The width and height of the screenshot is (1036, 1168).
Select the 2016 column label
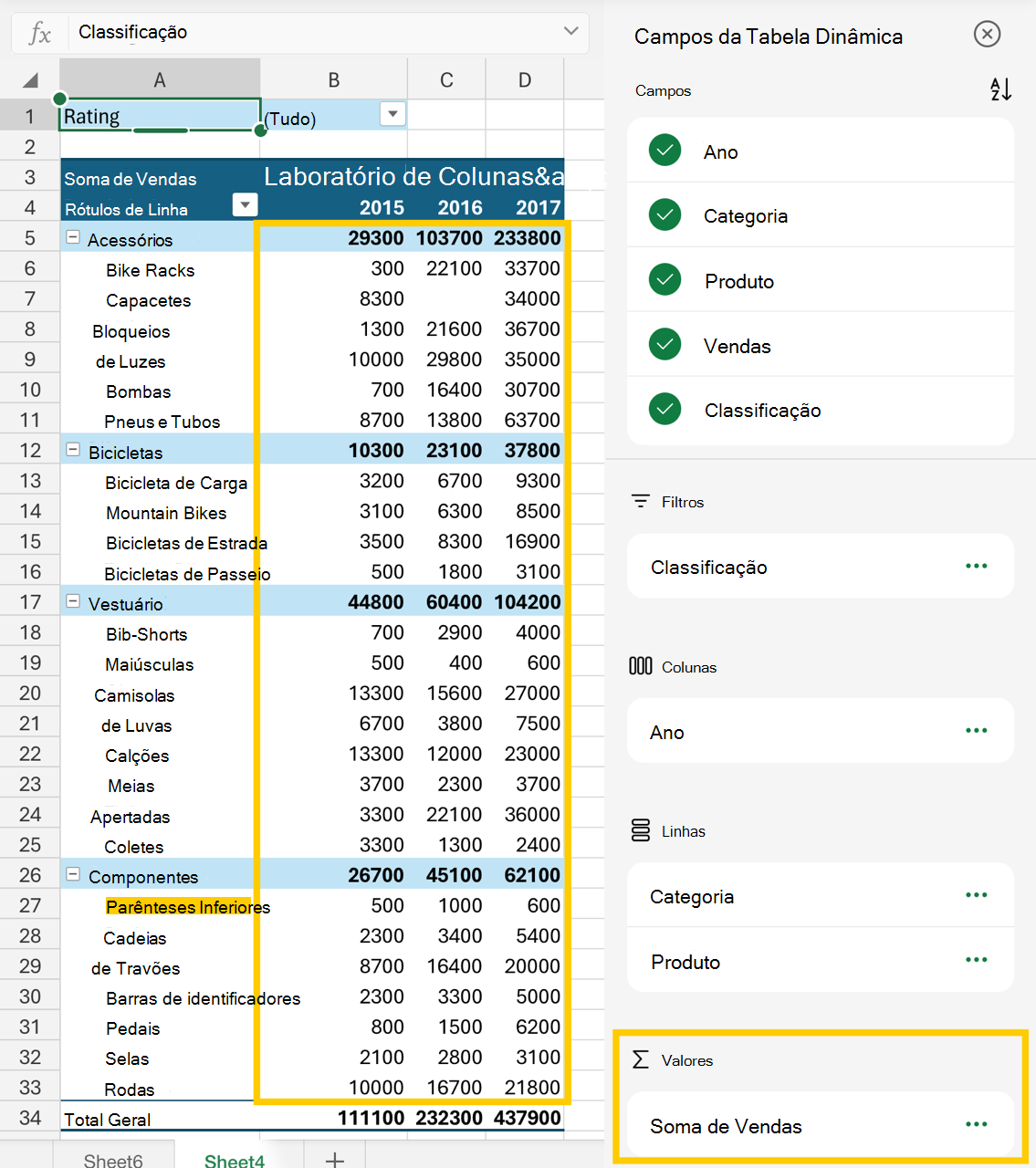(460, 207)
